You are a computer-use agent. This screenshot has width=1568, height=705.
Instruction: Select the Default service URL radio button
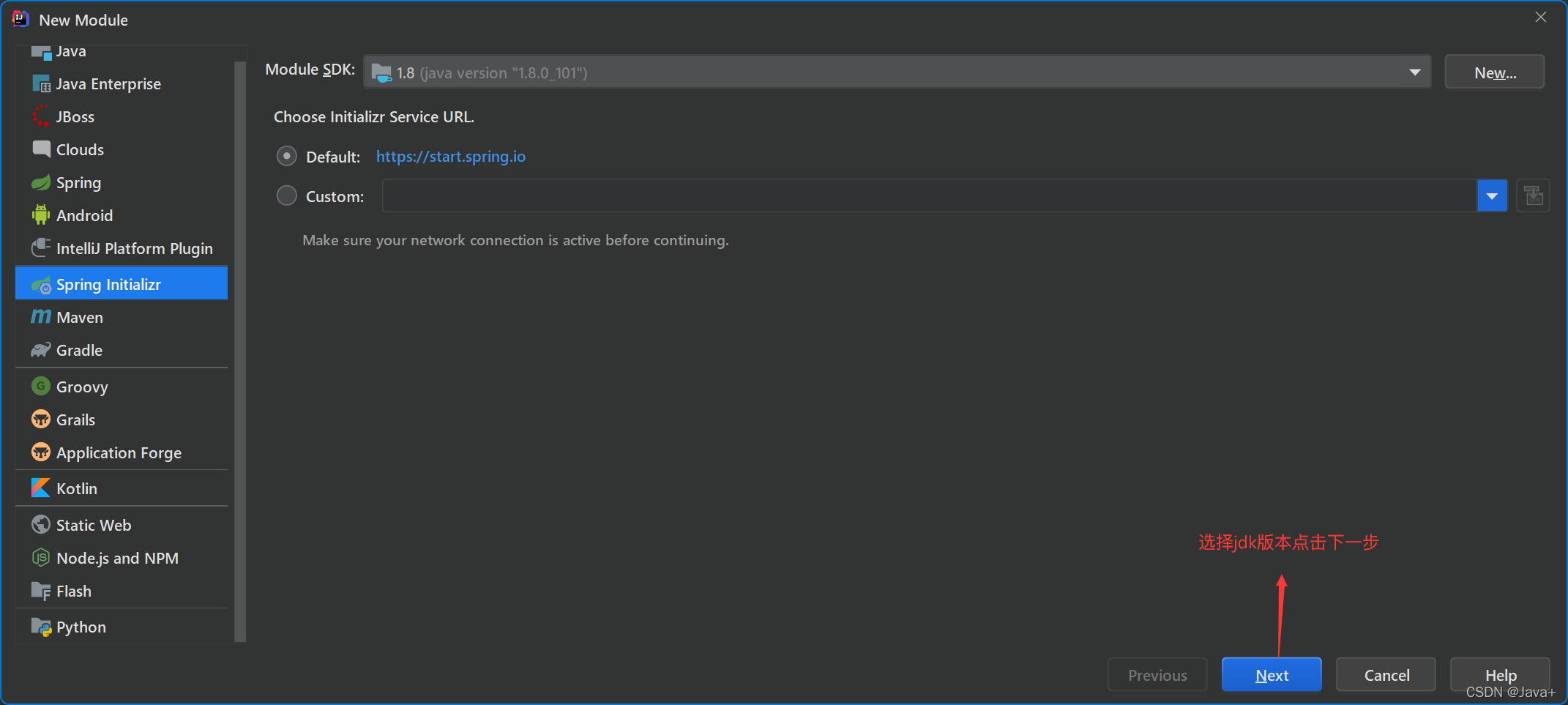(x=286, y=156)
